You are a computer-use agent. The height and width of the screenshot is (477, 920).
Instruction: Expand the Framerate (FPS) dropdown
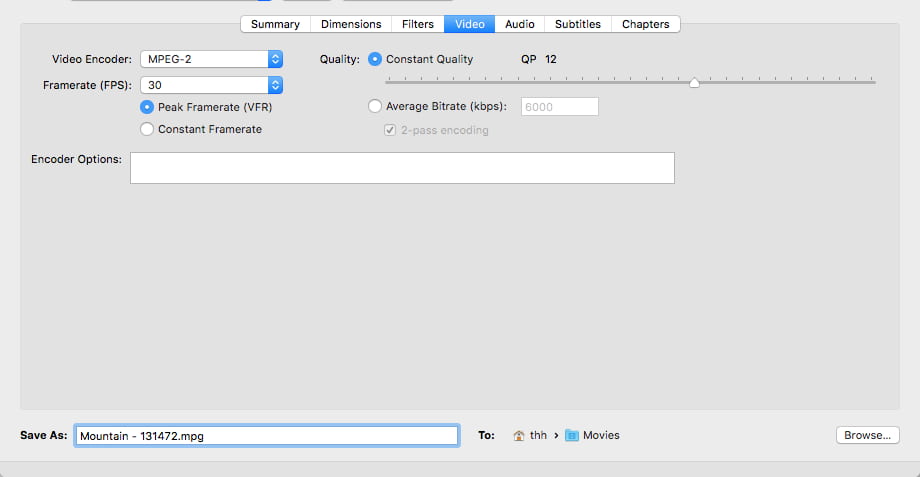click(x=212, y=85)
